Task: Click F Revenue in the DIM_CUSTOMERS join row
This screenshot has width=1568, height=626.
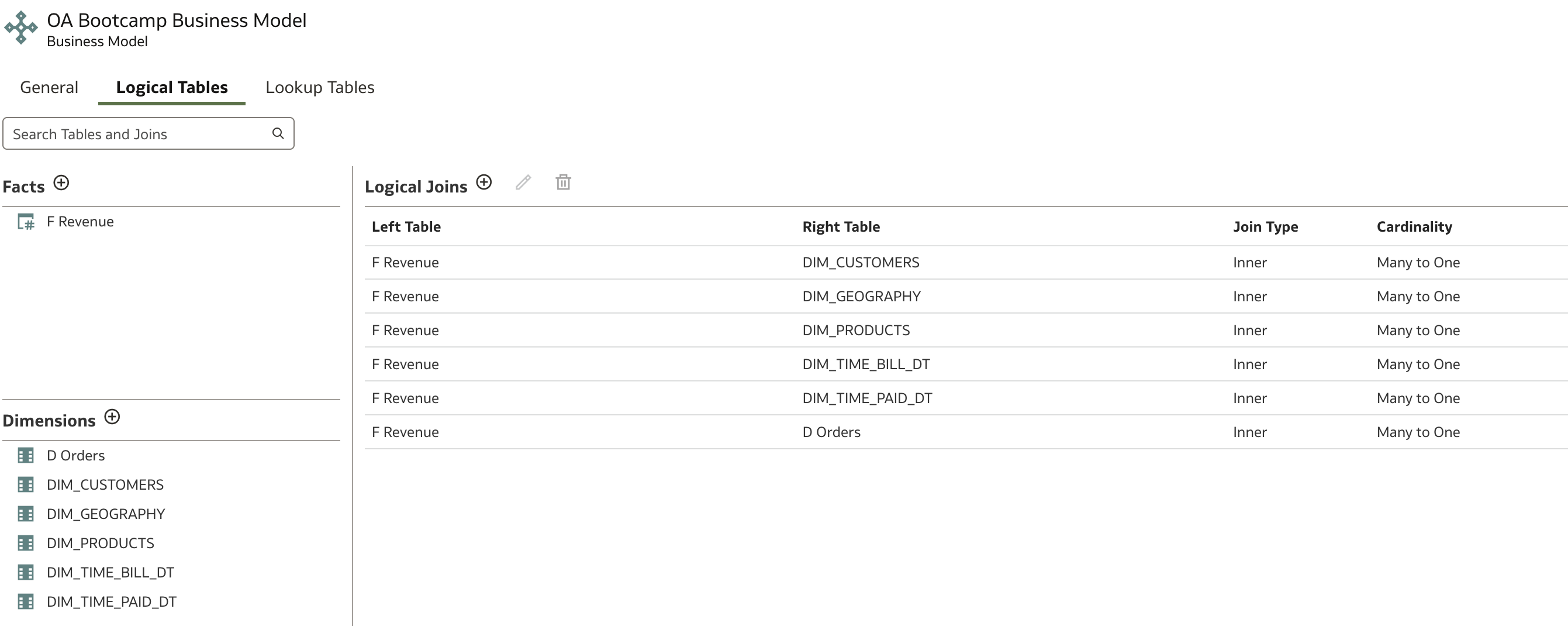Action: click(405, 263)
